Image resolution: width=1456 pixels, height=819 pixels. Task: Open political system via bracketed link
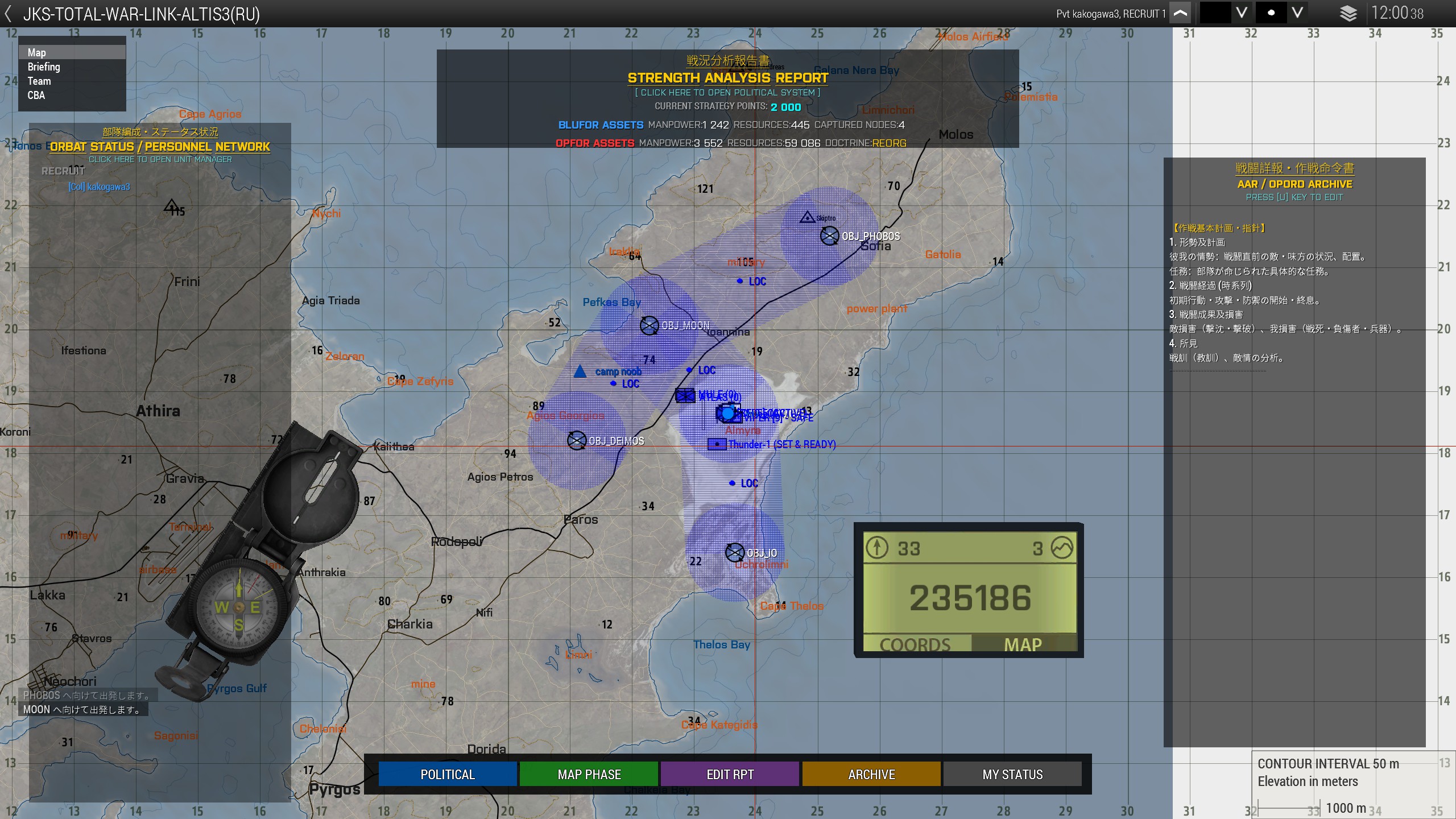coord(727,92)
